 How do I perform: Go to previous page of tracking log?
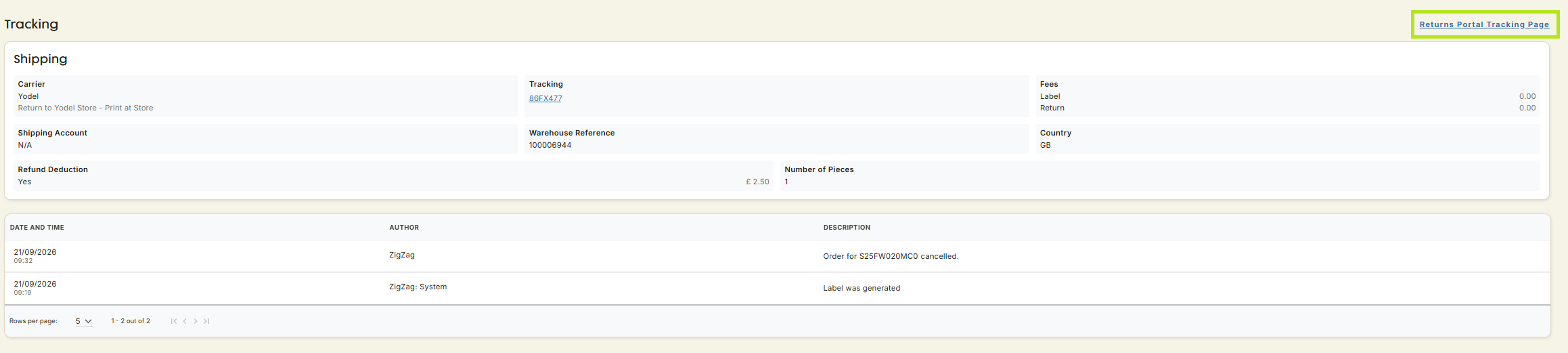pyautogui.click(x=185, y=321)
